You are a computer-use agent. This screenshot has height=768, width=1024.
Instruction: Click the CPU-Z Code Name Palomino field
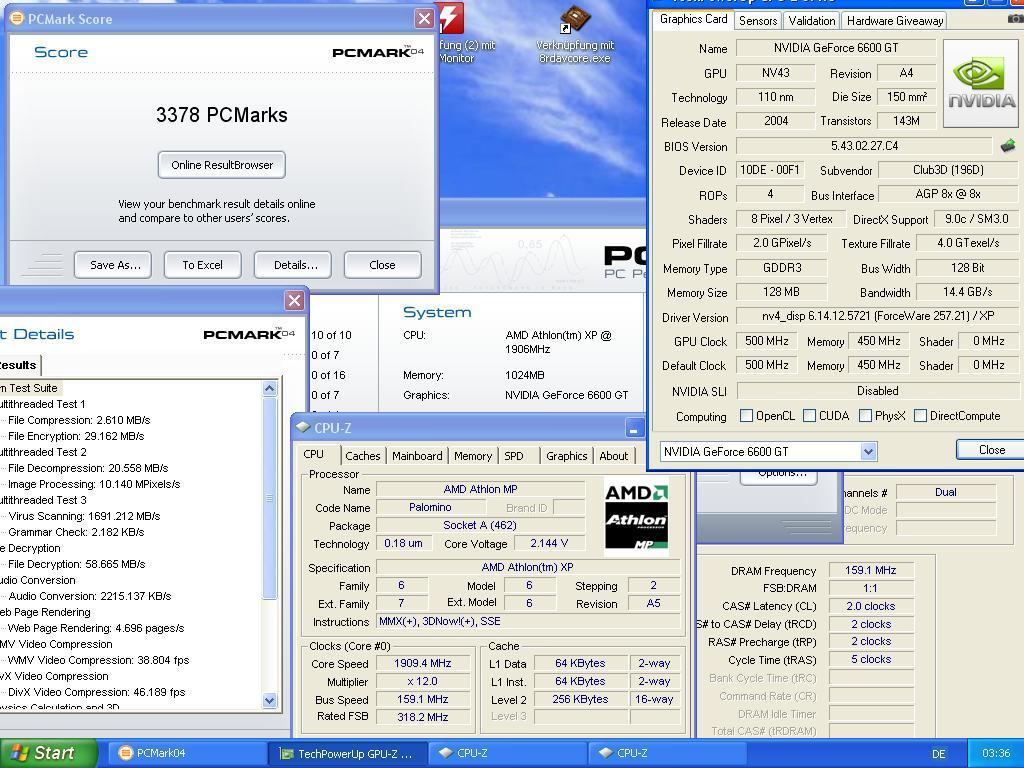click(430, 507)
